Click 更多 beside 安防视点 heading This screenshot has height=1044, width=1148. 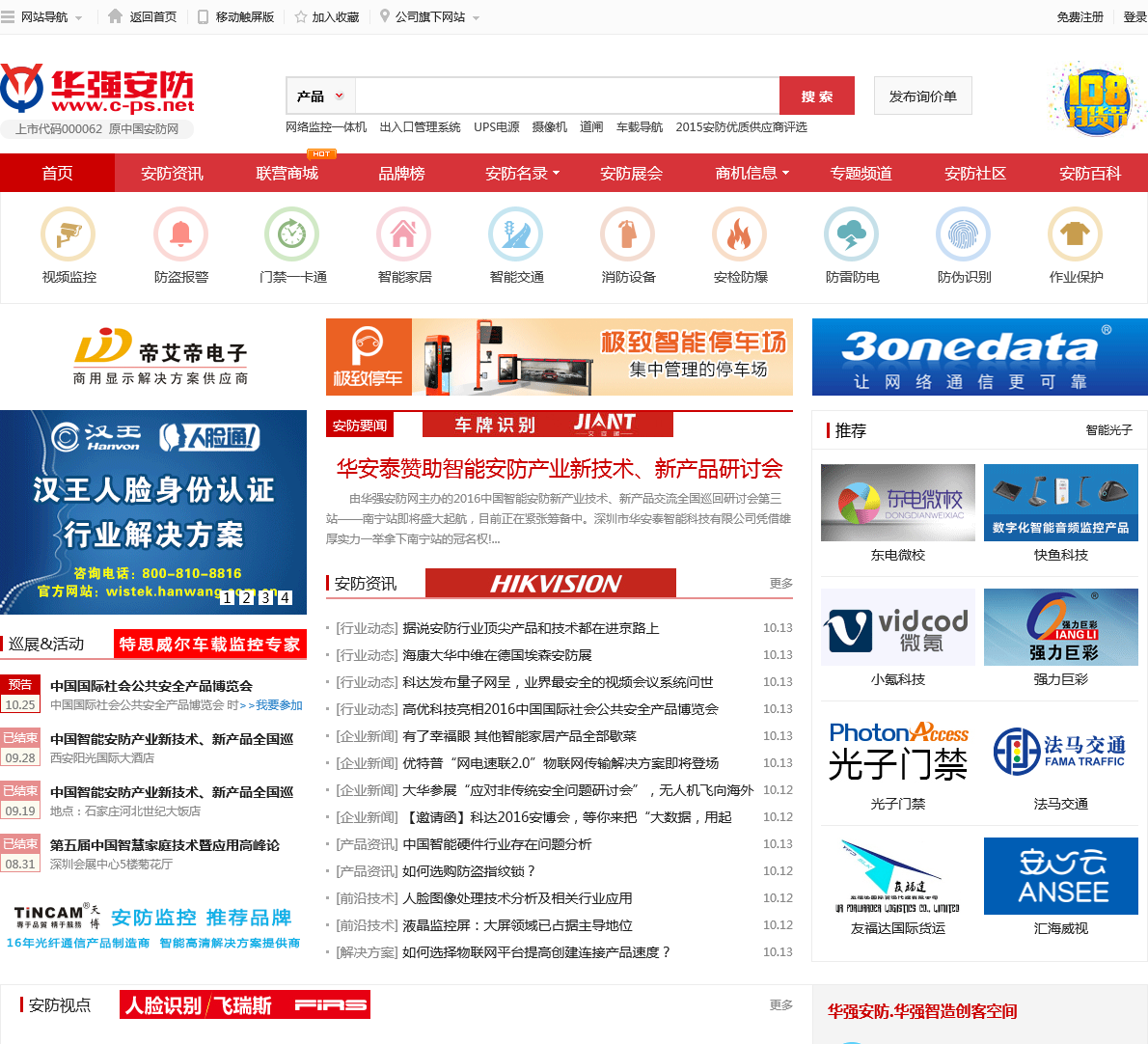pos(781,1004)
